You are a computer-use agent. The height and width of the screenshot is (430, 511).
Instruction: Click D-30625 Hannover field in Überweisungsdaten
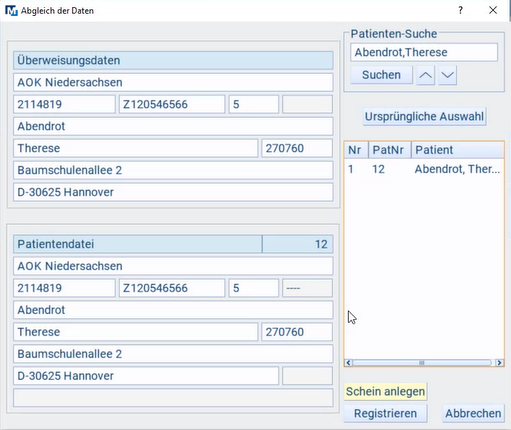[x=173, y=192]
